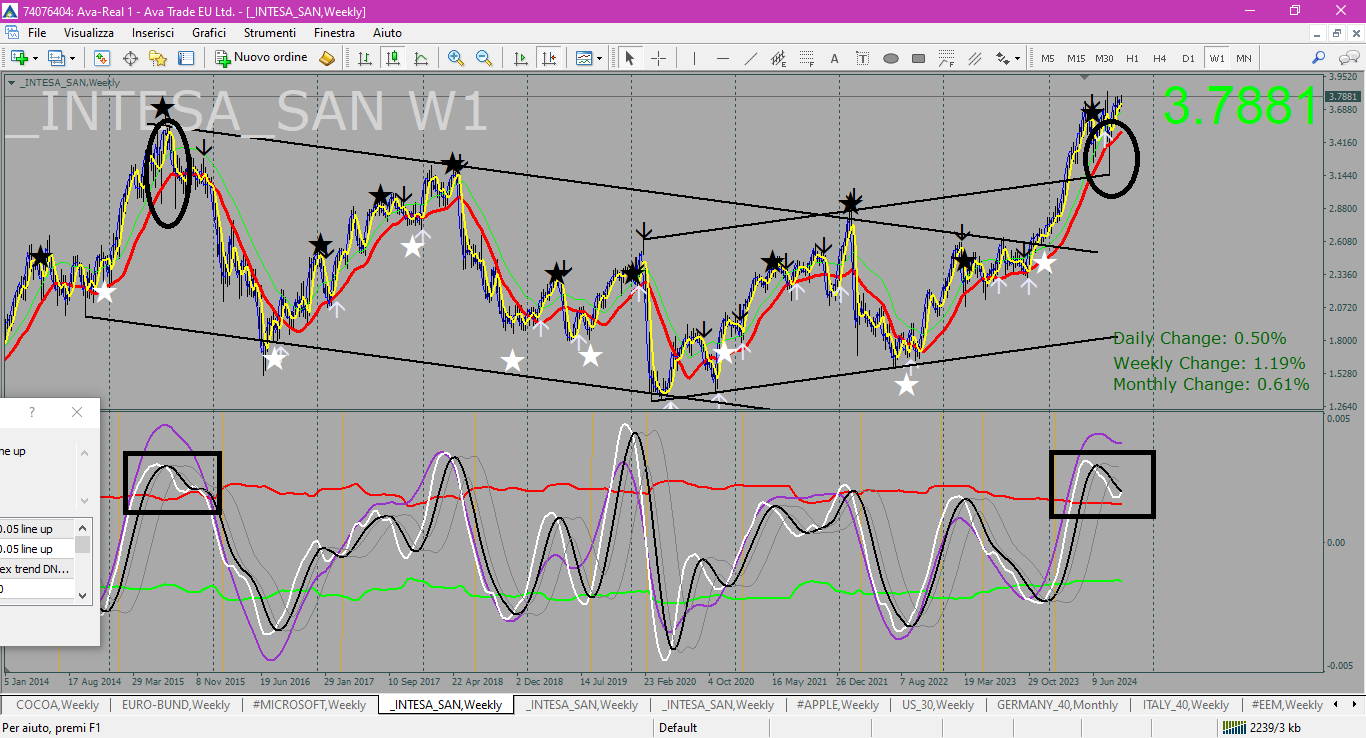Open the Strumenti menu
1366x738 pixels.
coord(270,33)
